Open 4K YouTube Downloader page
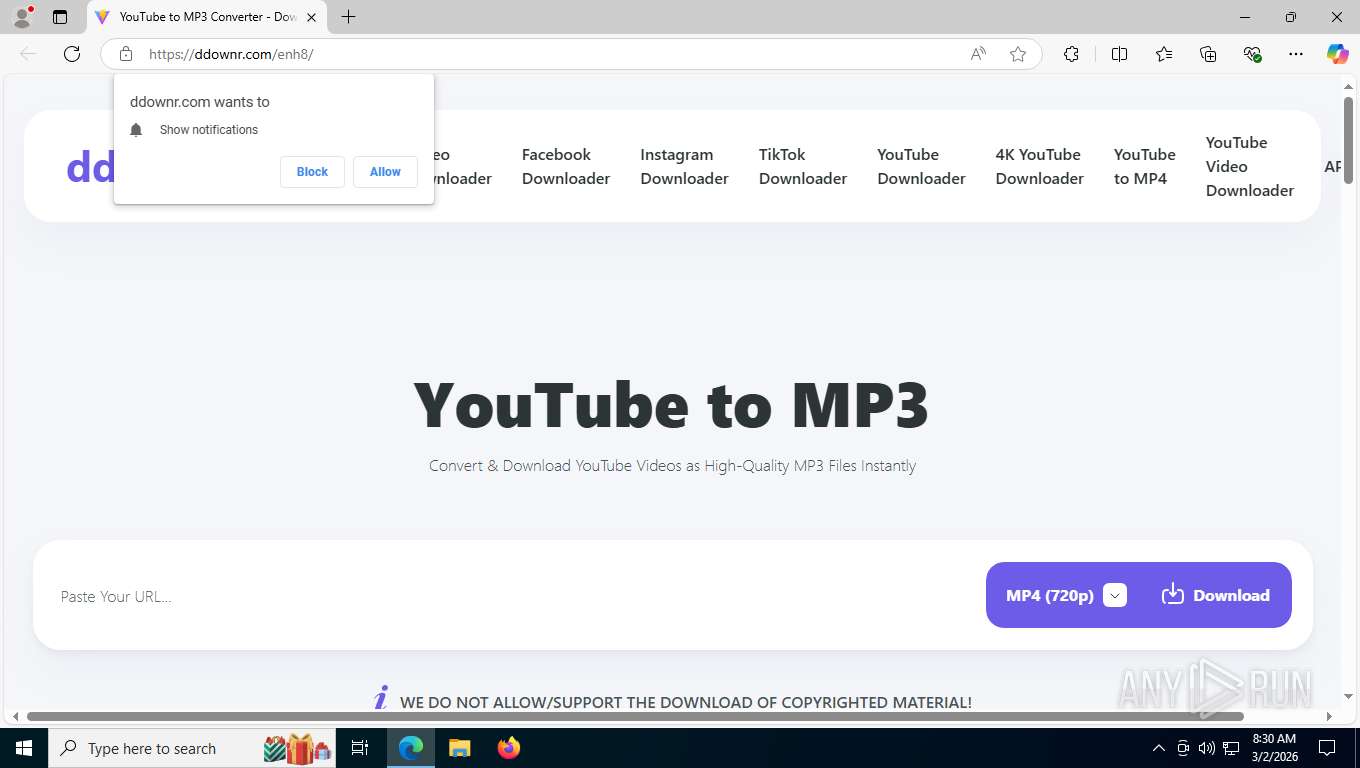Viewport: 1360px width, 768px height. [x=1039, y=166]
